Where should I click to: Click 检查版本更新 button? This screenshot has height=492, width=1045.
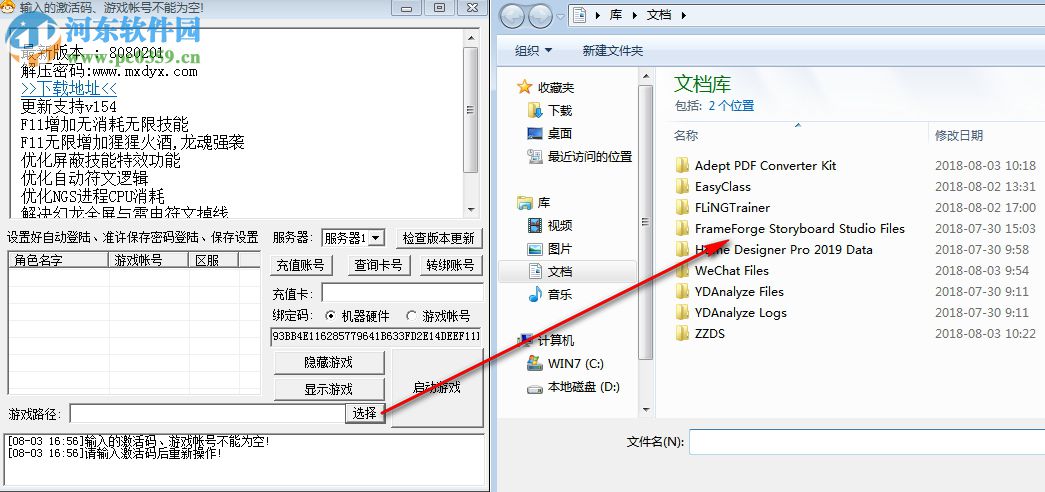pos(439,238)
